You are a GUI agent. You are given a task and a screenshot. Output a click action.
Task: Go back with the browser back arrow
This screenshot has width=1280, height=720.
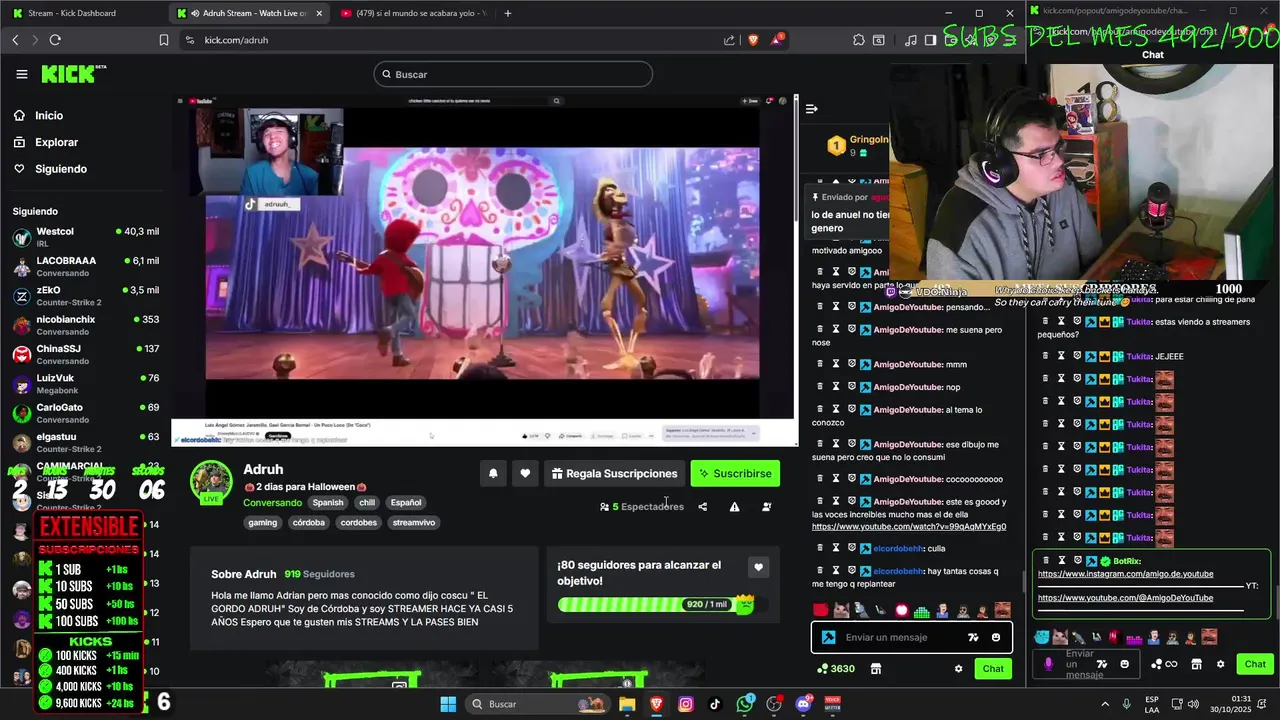pos(15,40)
